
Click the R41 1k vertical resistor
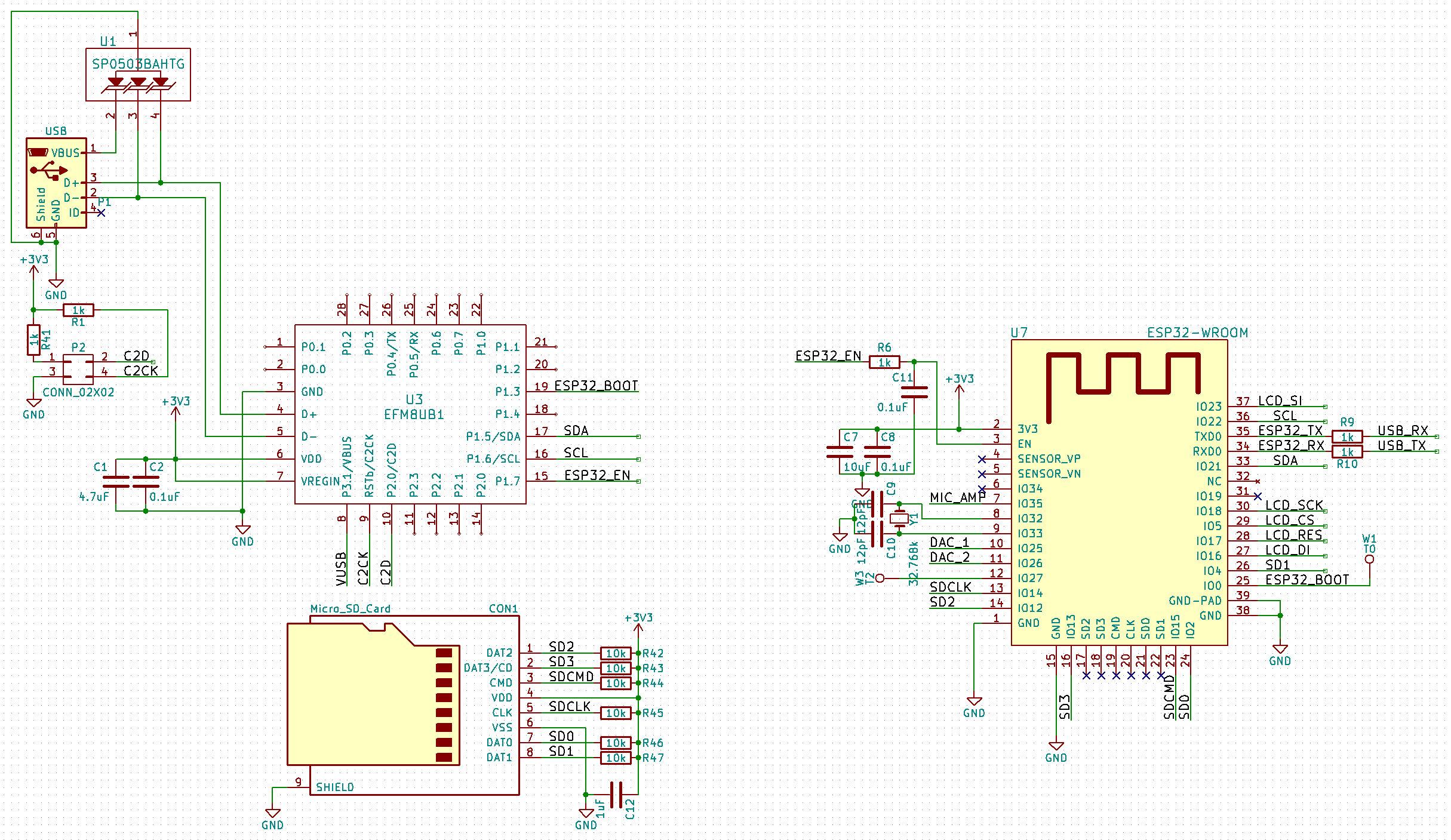33,340
